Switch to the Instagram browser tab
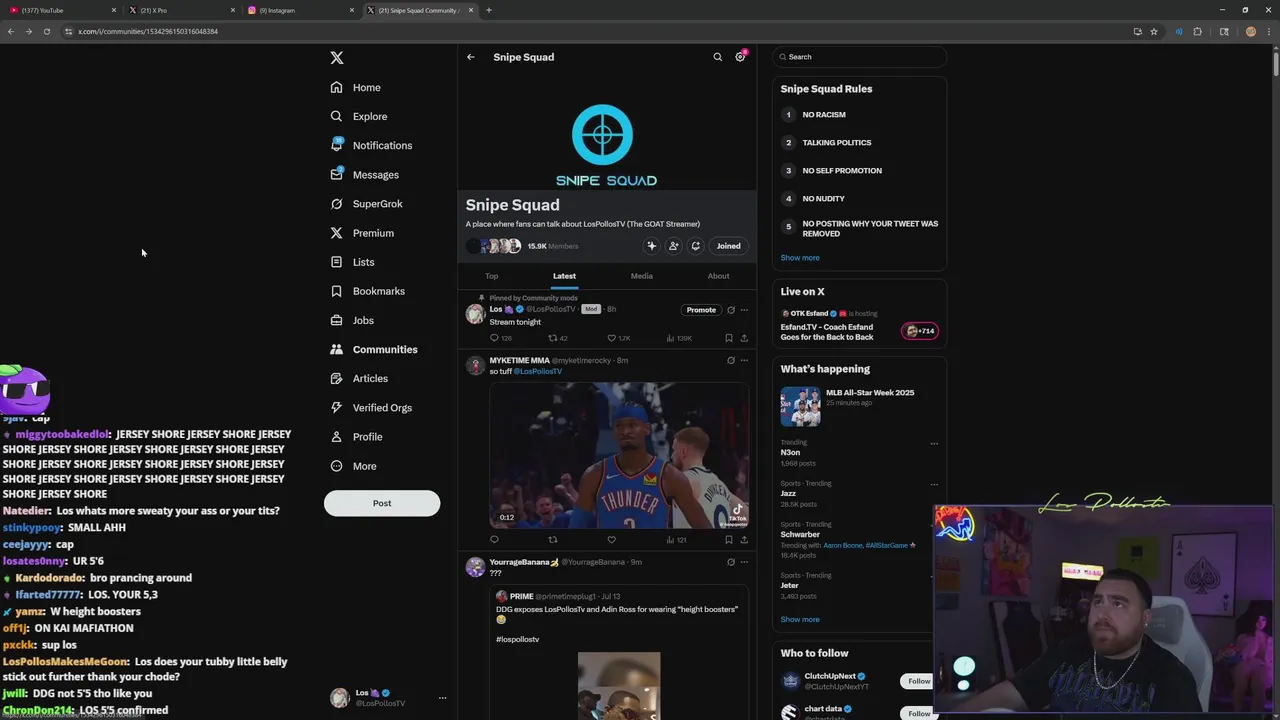 [300, 10]
